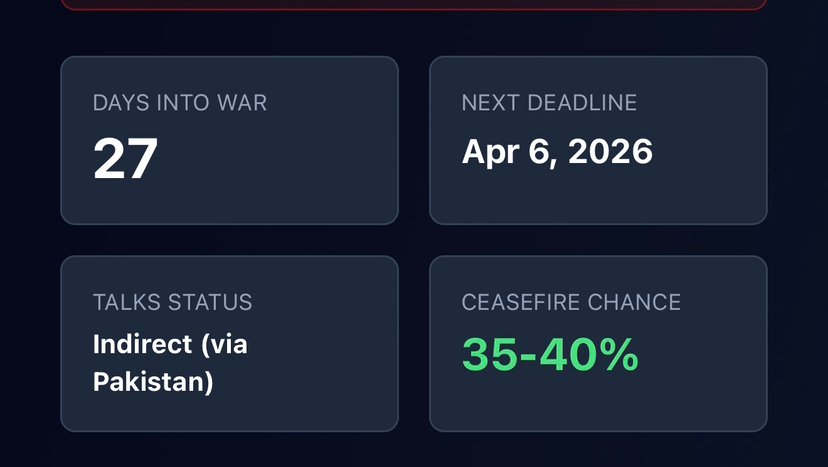The height and width of the screenshot is (467, 828).
Task: Click the TALKS STATUS label
Action: pyautogui.click(x=172, y=302)
